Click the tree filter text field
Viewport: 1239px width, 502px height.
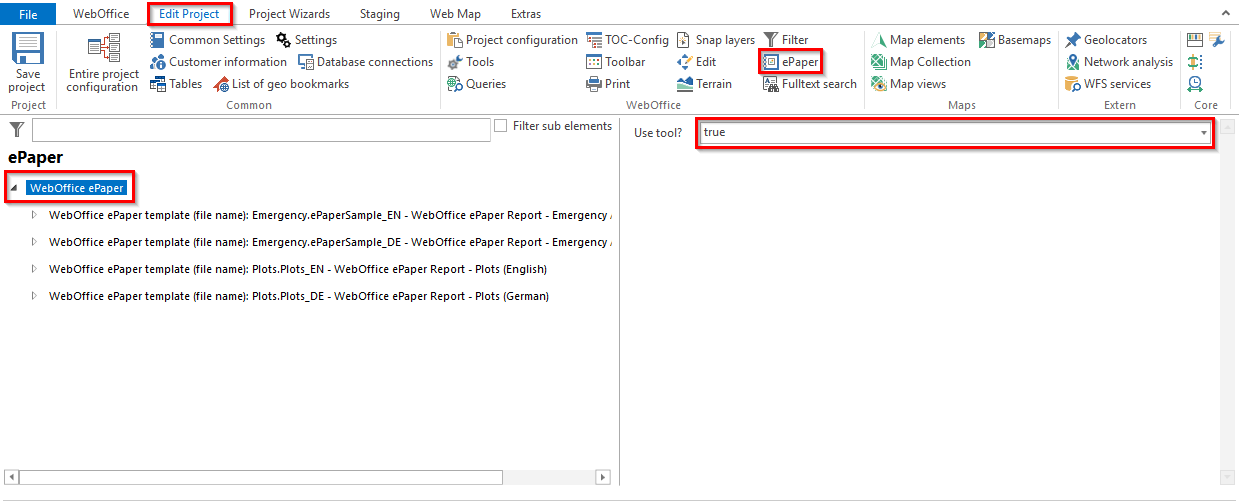point(262,130)
